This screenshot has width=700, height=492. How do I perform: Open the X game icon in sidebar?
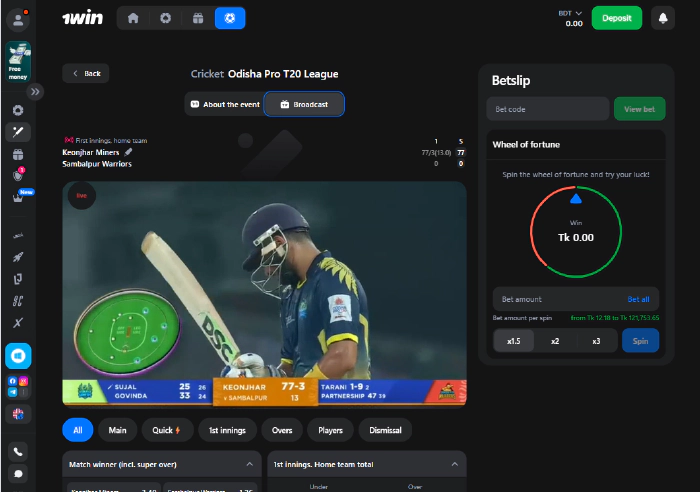tap(18, 323)
